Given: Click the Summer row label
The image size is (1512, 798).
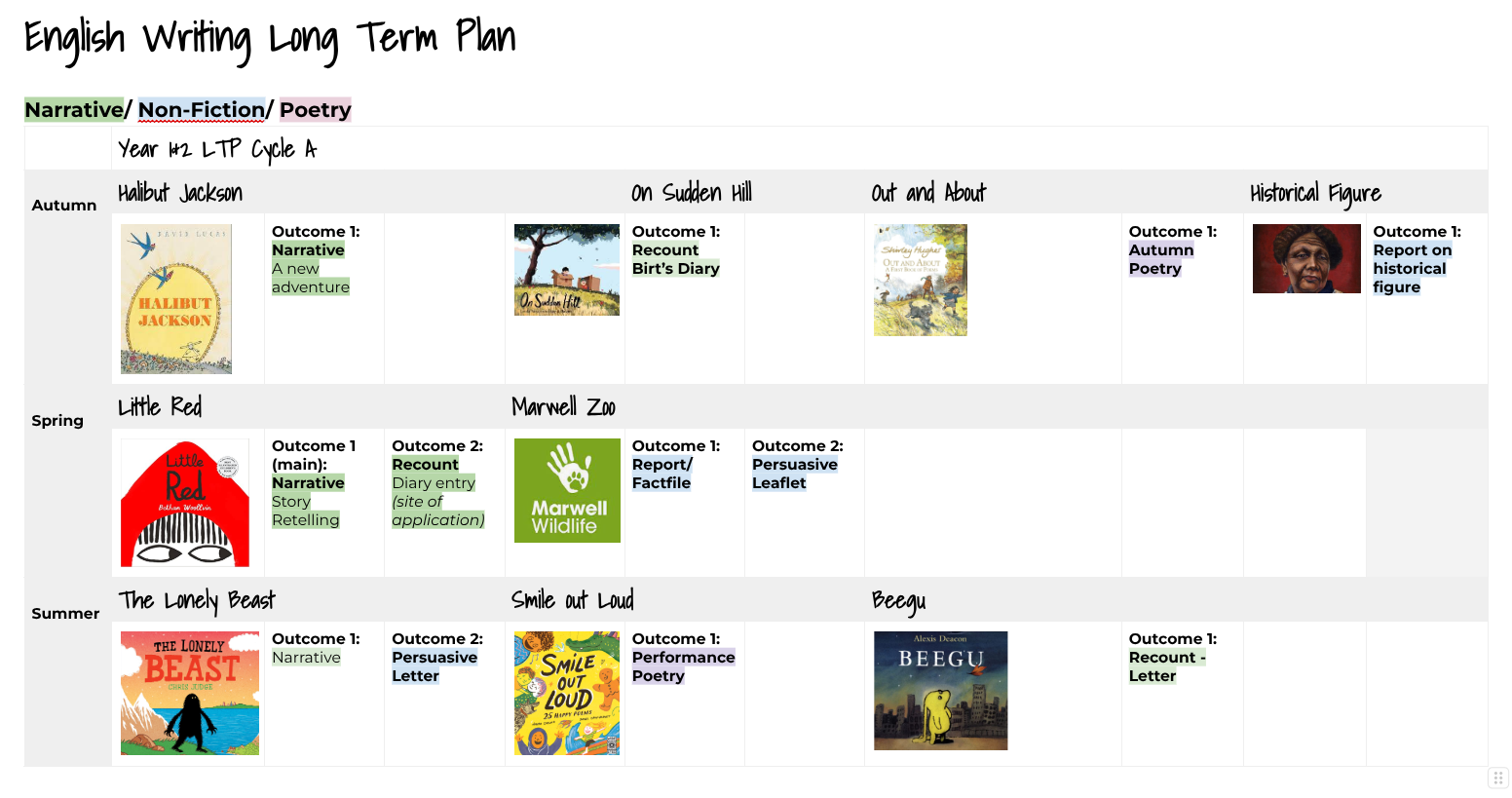Looking at the screenshot, I should pos(65,614).
